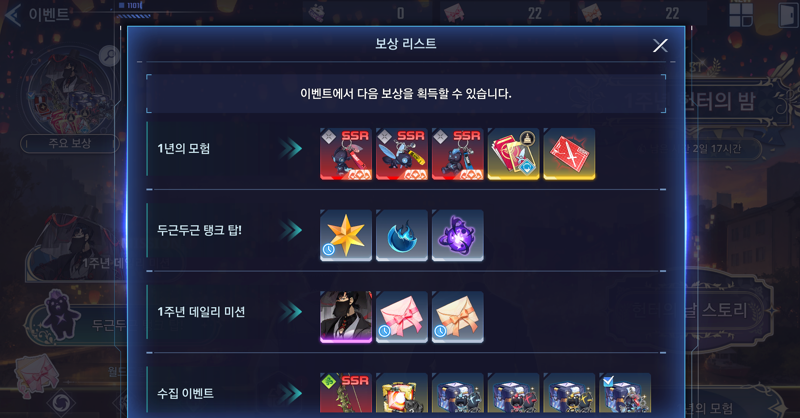Expand the 1년의 모험 chevron arrows
The width and height of the screenshot is (800, 418).
coord(290,149)
